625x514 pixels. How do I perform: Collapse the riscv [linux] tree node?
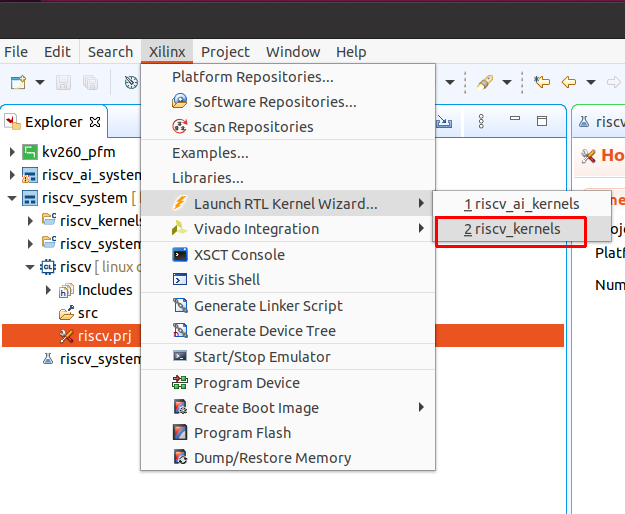30,267
